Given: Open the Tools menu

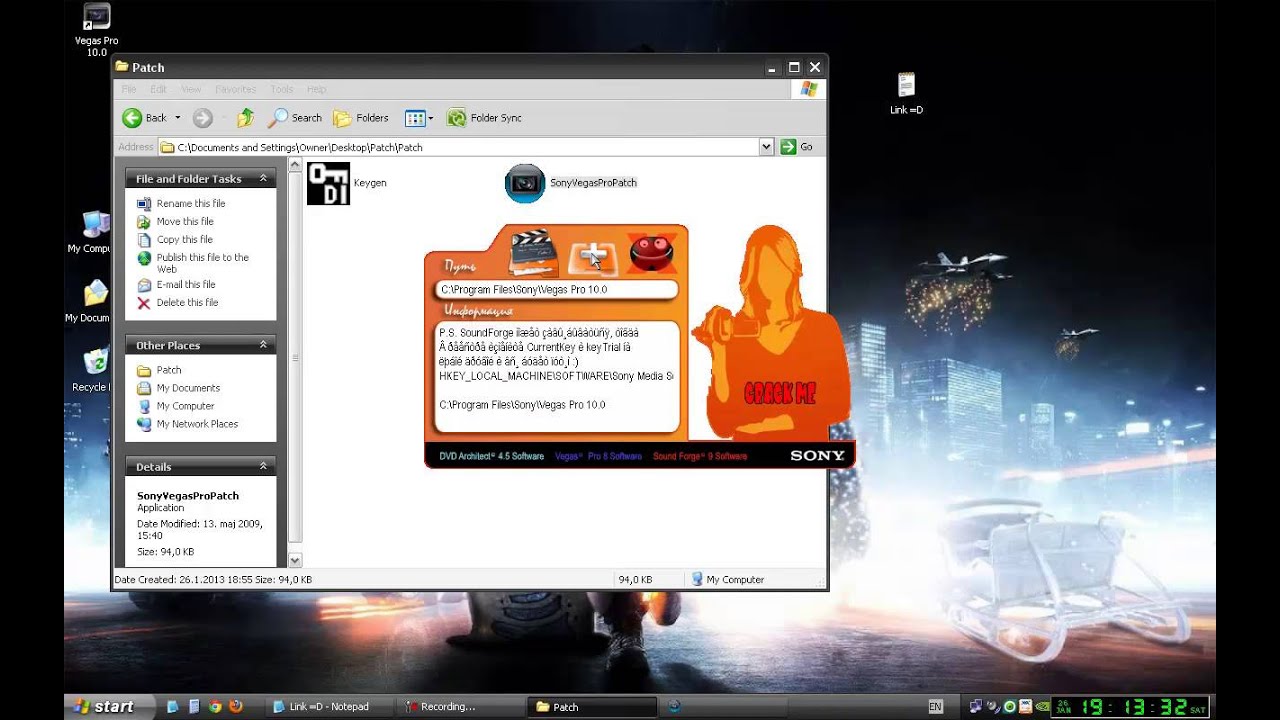Looking at the screenshot, I should click(282, 89).
